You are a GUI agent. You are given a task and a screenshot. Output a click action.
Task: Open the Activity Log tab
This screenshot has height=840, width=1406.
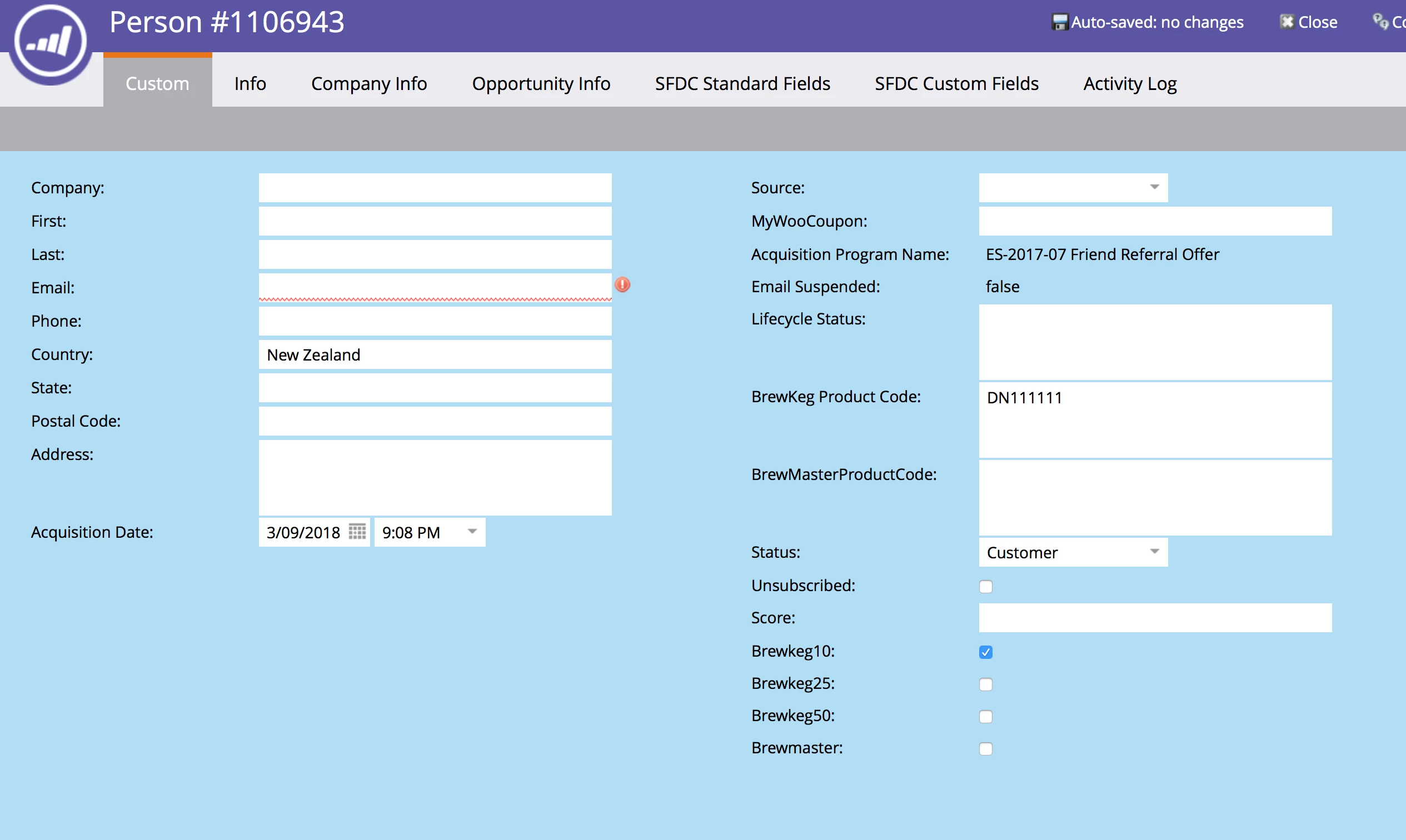1130,83
